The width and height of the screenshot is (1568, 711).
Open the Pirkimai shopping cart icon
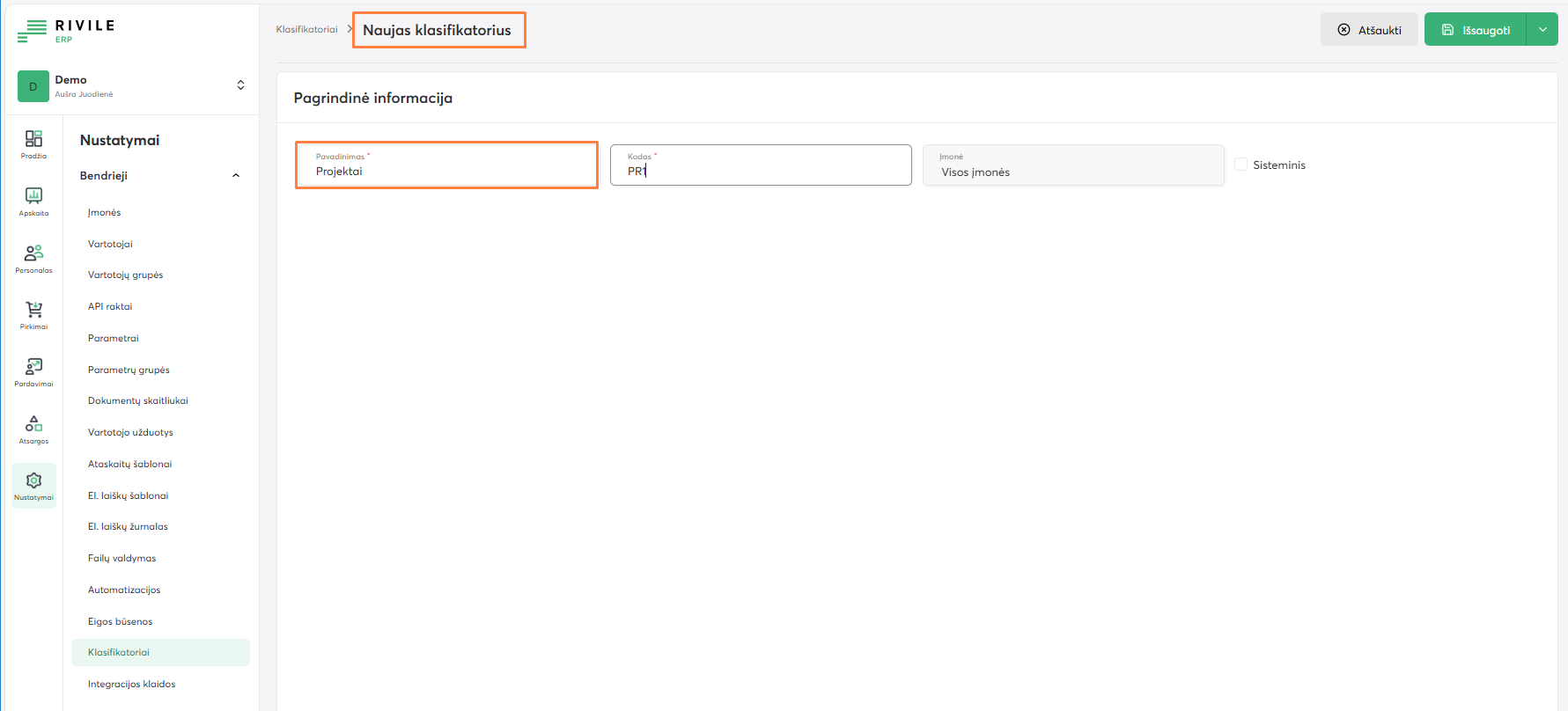[x=33, y=313]
